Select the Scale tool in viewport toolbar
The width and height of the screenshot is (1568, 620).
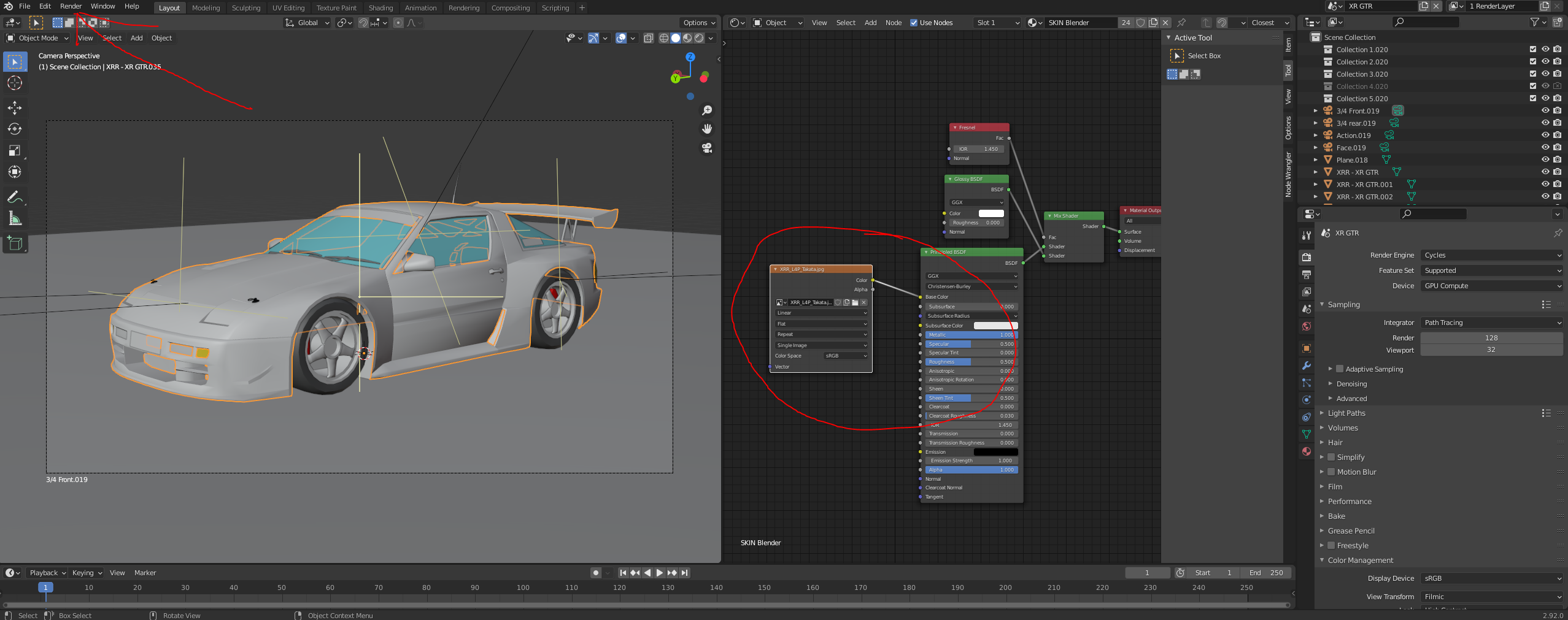15,151
